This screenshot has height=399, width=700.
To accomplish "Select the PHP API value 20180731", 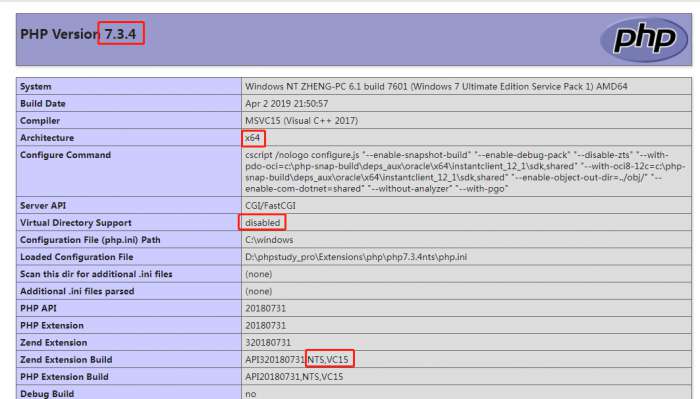I will [x=265, y=308].
